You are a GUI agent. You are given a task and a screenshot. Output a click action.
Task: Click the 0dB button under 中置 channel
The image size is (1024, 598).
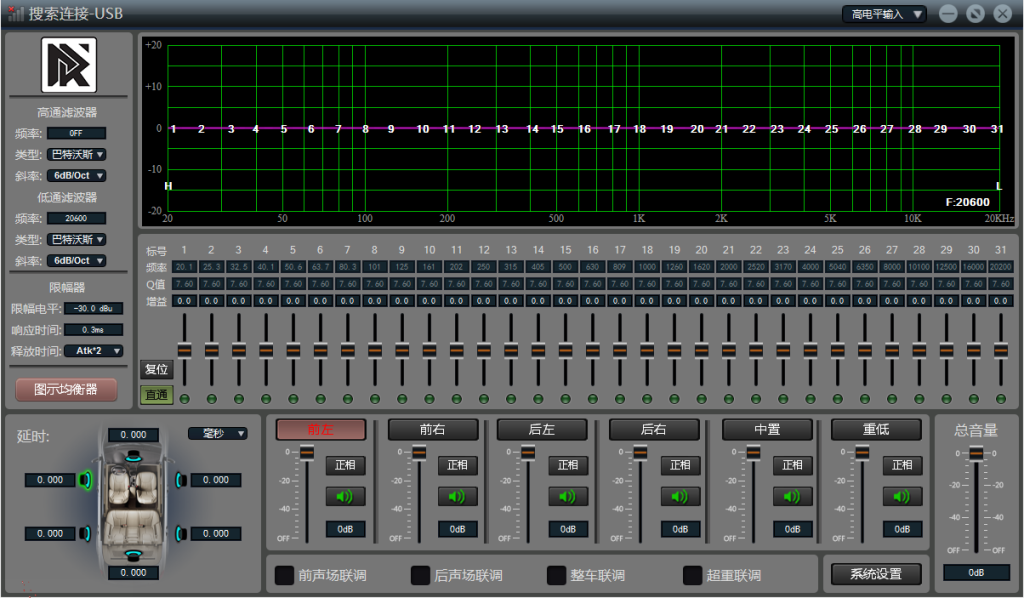click(792, 529)
